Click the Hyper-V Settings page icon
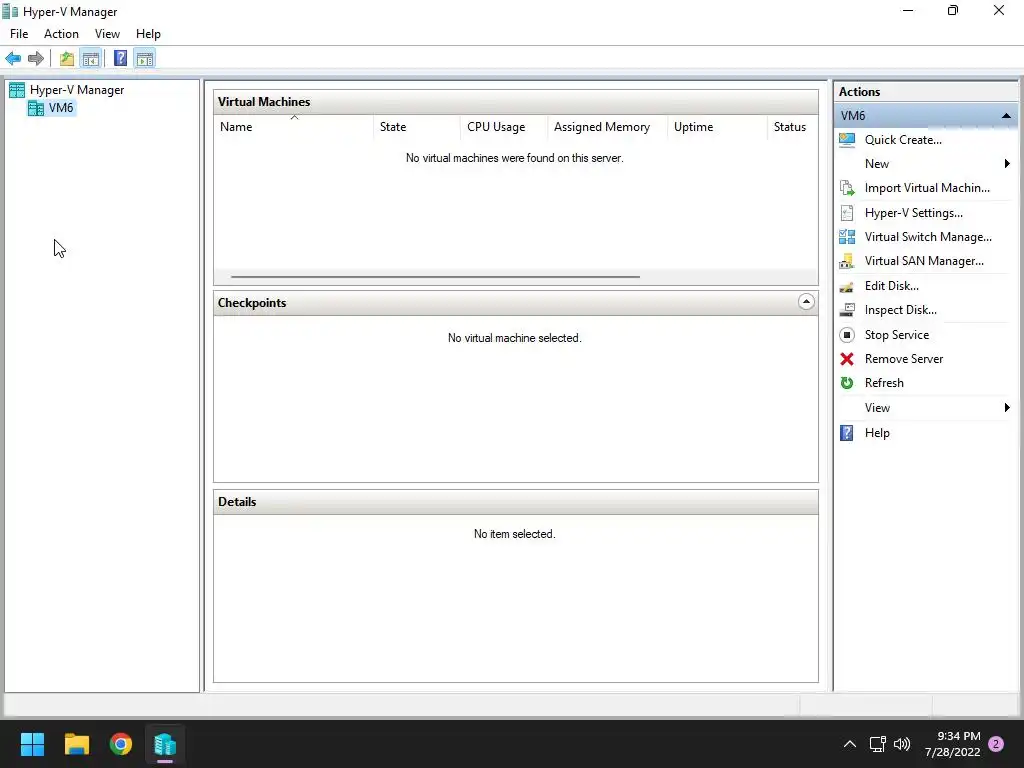1024x768 pixels. (x=847, y=213)
